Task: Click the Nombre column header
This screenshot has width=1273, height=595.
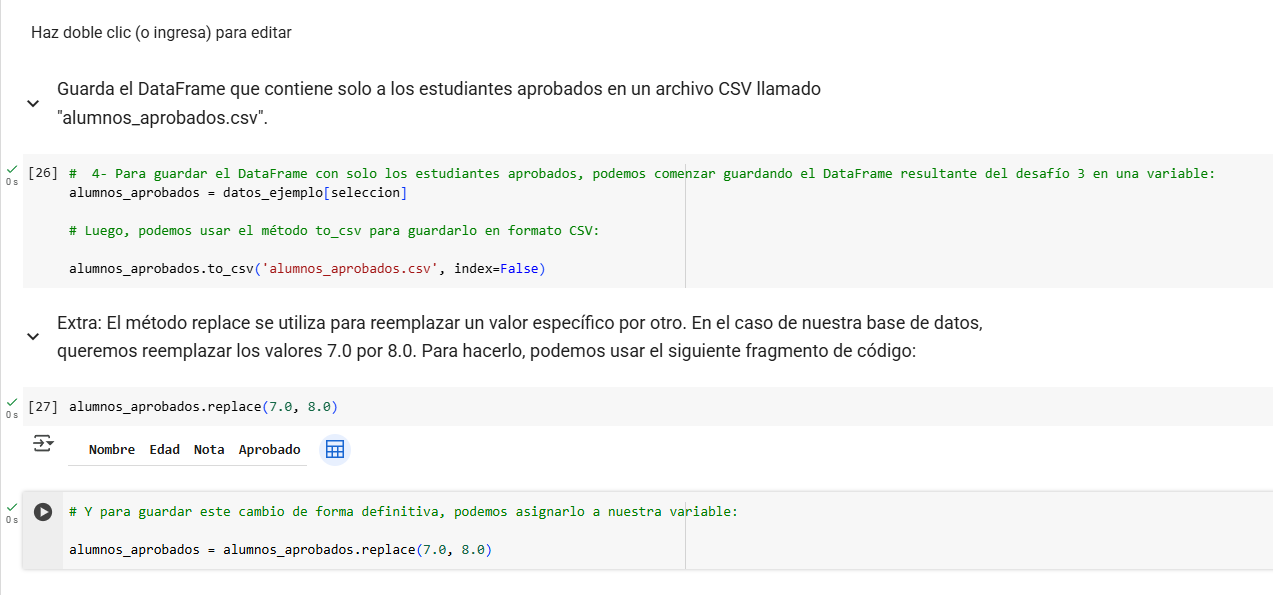Action: pyautogui.click(x=112, y=450)
